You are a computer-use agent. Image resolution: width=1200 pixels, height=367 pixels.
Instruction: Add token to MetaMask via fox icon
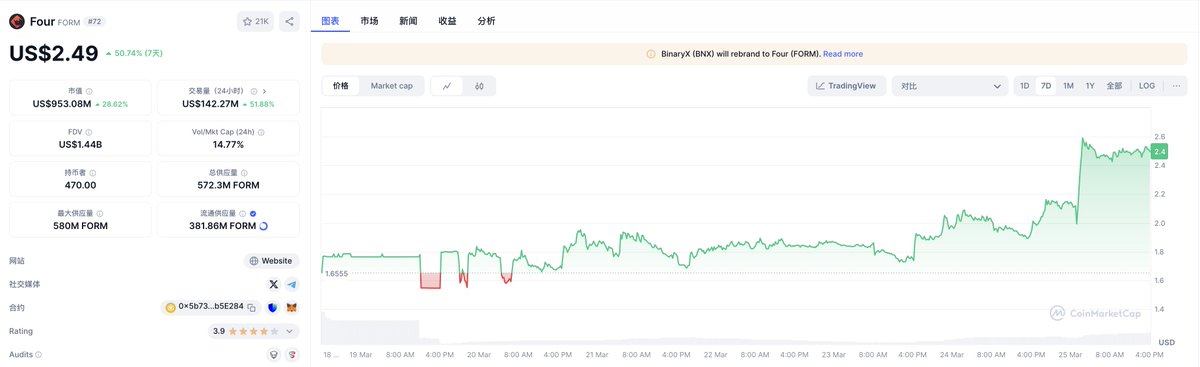(292, 308)
